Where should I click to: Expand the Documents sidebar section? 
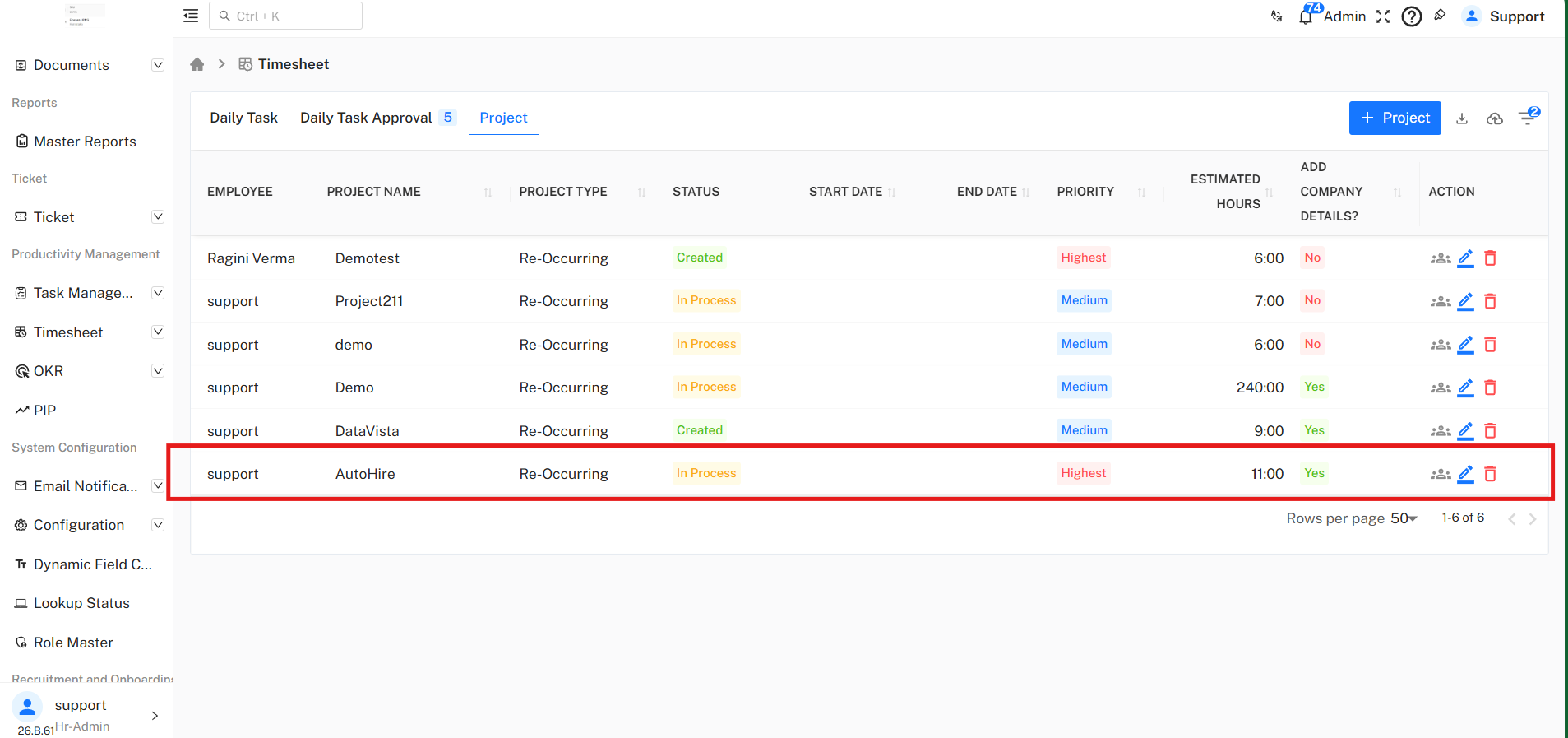click(158, 65)
